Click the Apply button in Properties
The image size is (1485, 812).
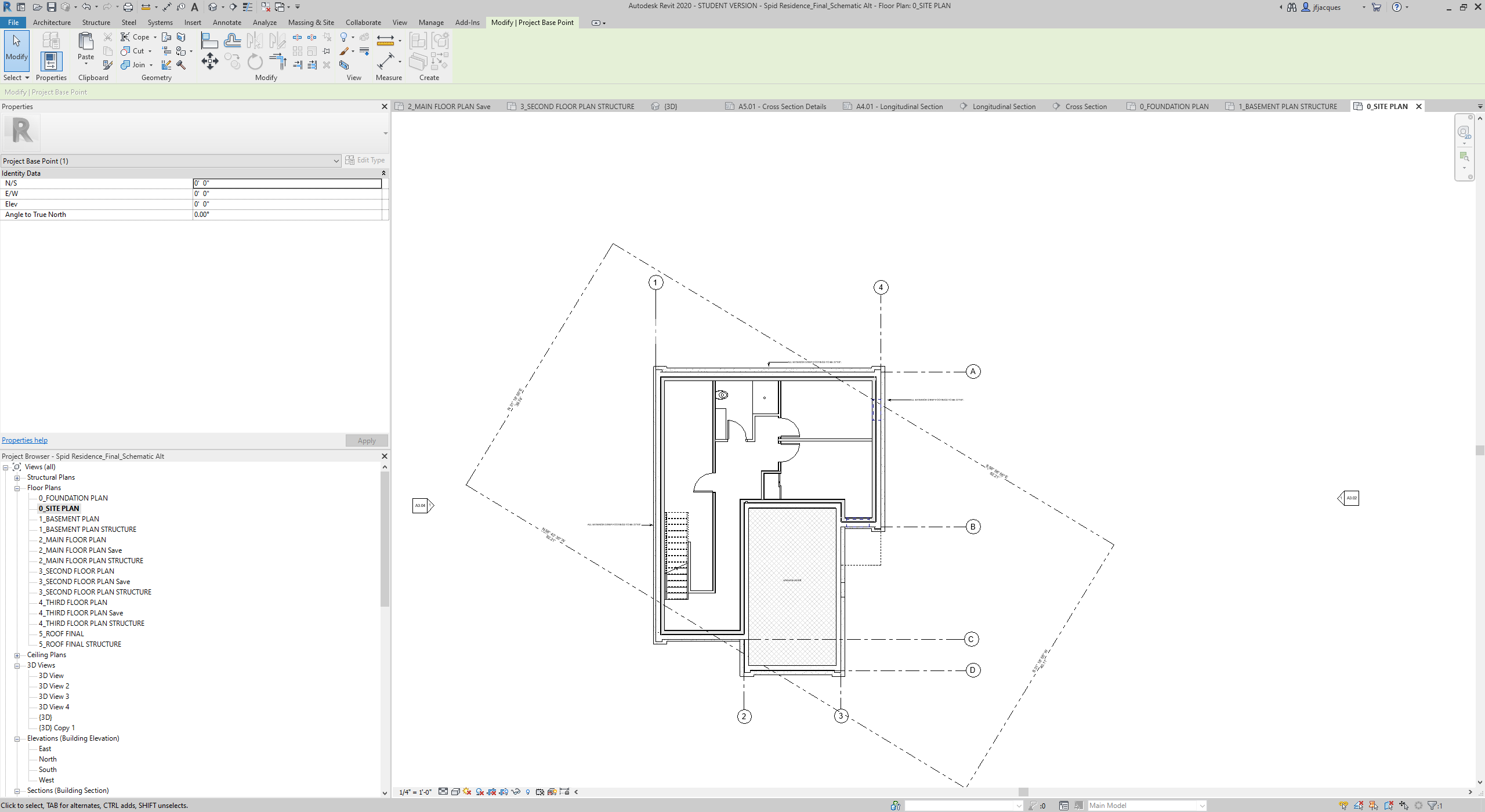click(x=366, y=440)
